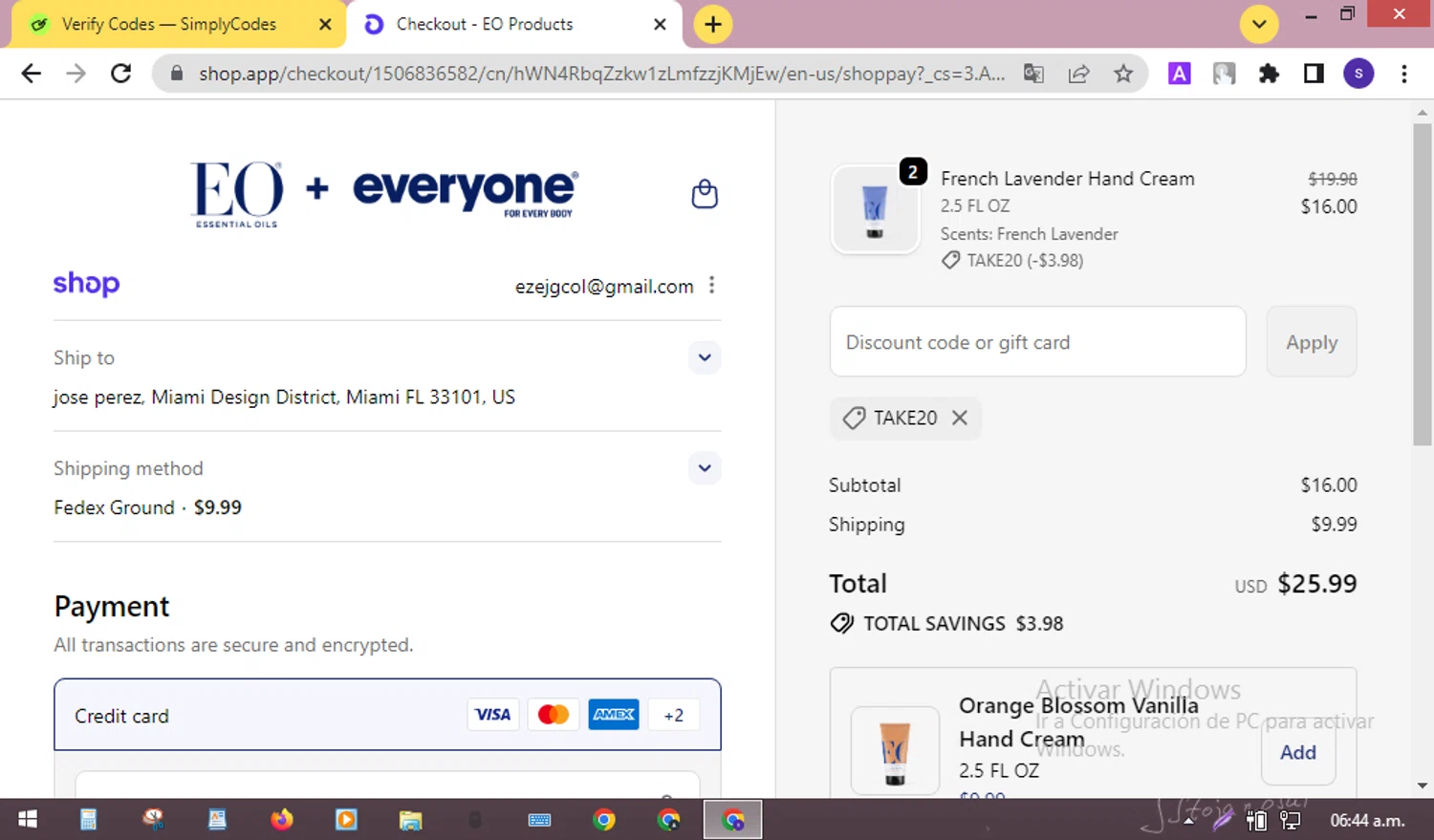1434x840 pixels.
Task: Click the Subtotal $16.00 amount
Action: 1329,485
